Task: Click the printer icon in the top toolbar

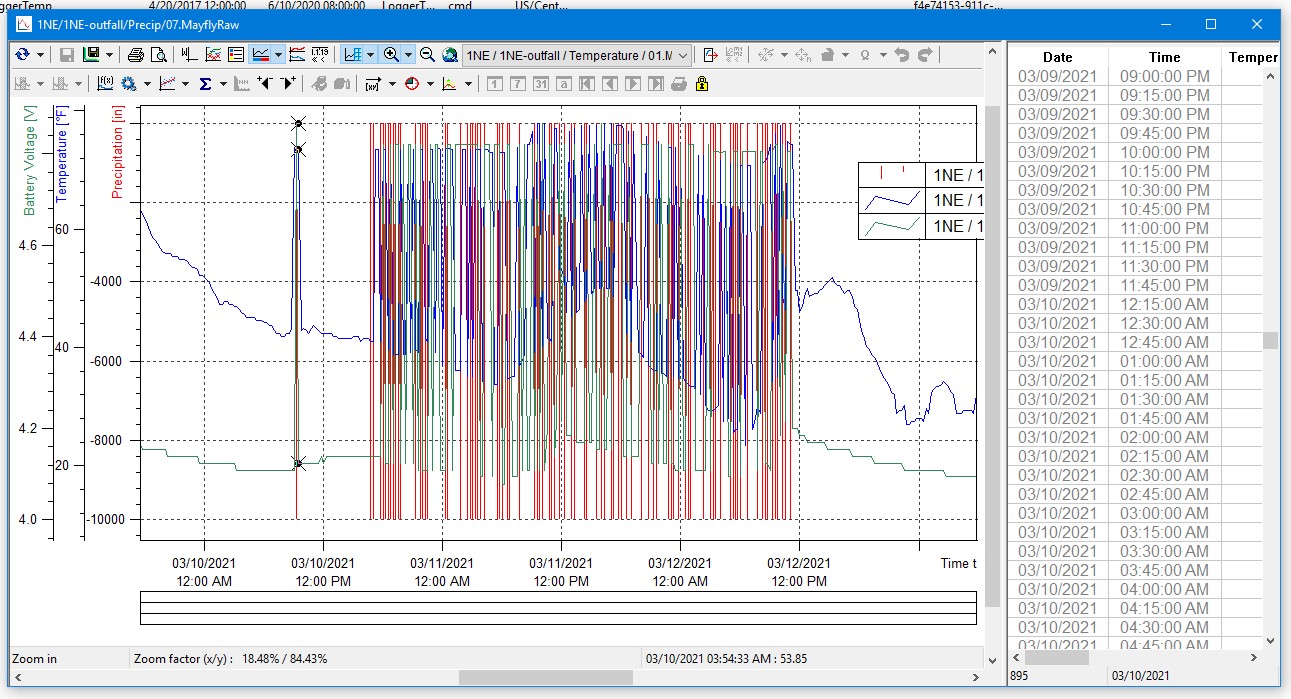Action: (136, 55)
